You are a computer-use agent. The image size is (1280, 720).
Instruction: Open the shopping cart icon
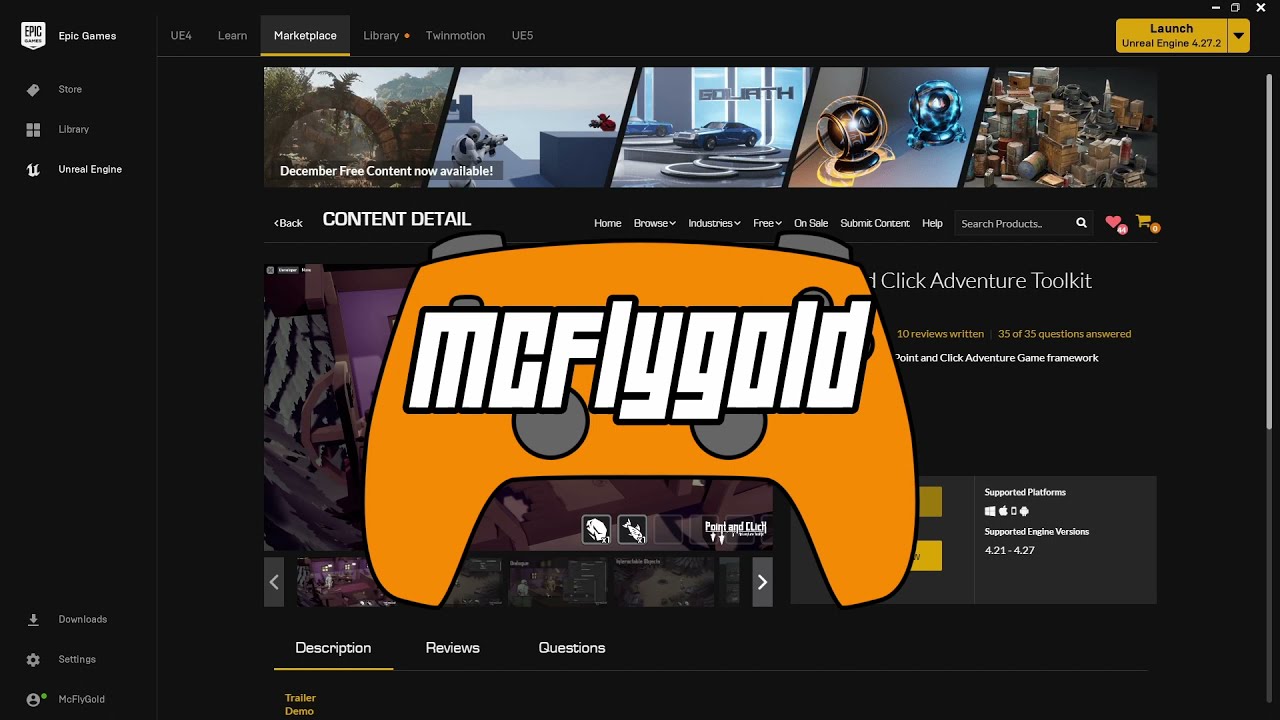(1144, 222)
